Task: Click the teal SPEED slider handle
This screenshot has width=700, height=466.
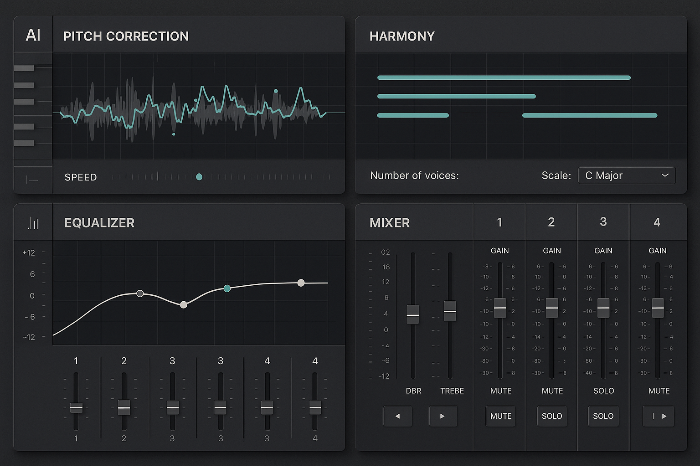Action: 199,177
